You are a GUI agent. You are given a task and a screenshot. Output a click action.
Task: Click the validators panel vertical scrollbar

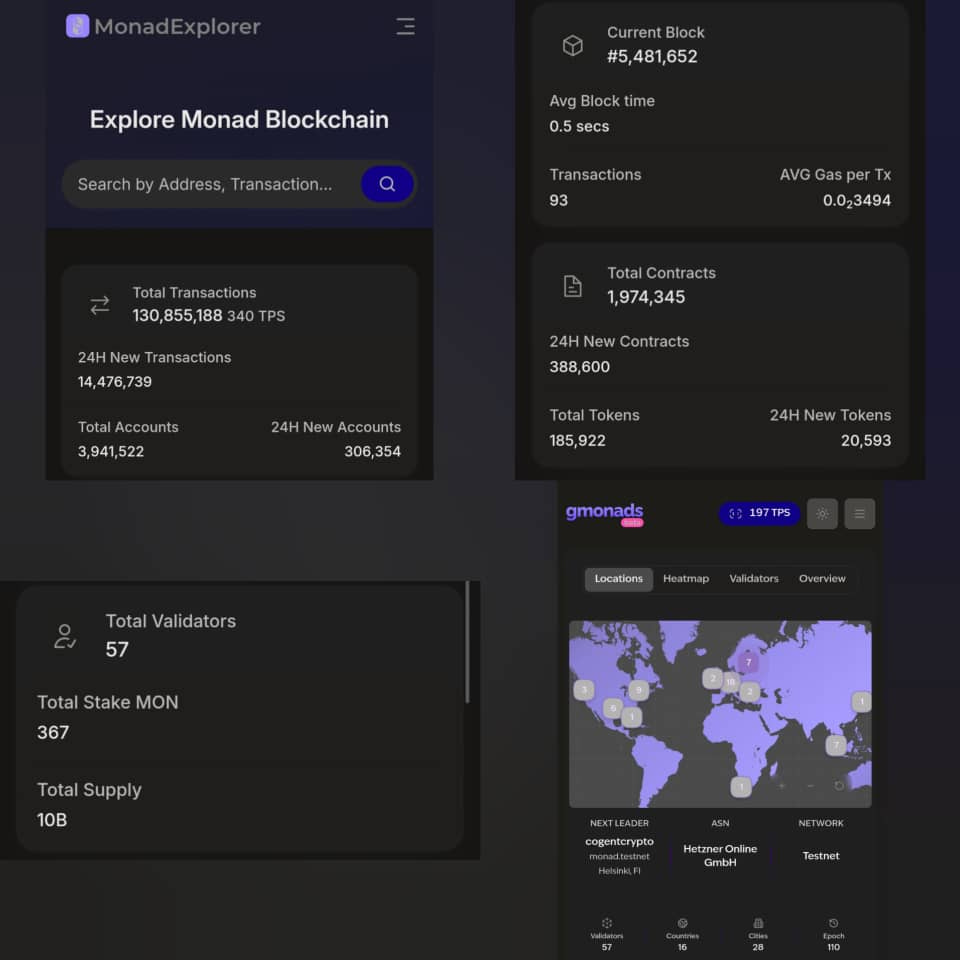click(467, 642)
